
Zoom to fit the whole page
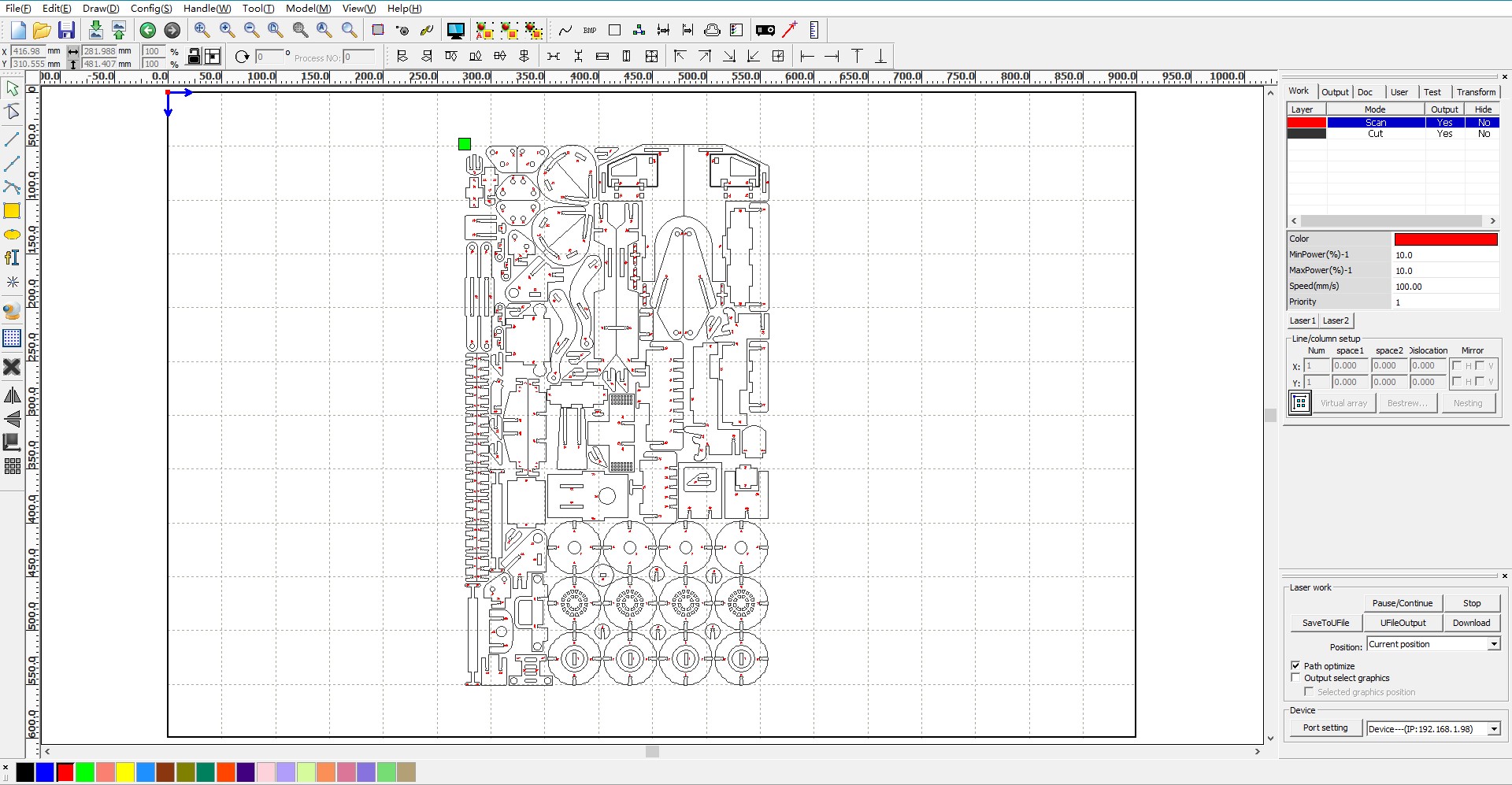(276, 30)
